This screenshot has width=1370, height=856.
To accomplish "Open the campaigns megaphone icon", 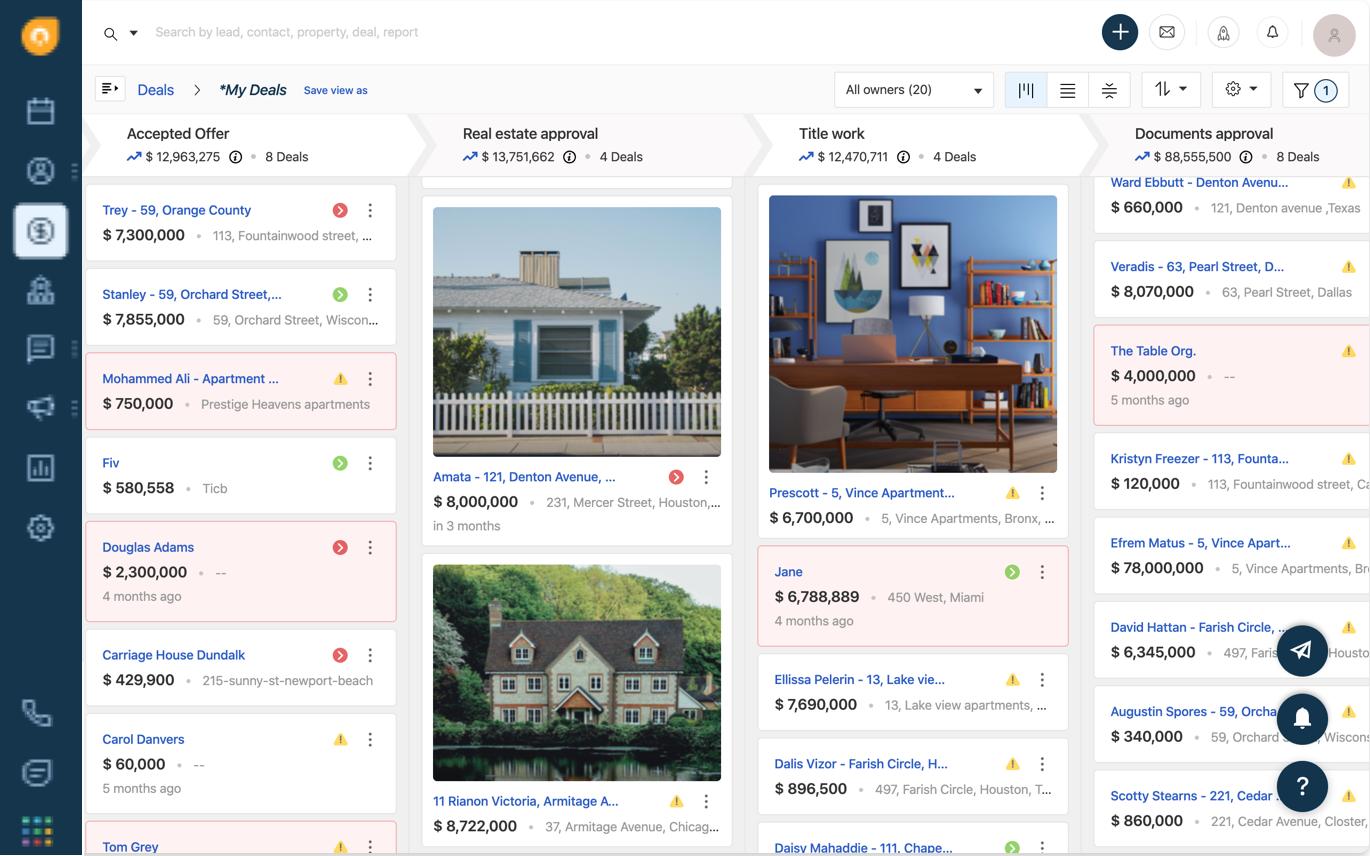I will (x=40, y=408).
